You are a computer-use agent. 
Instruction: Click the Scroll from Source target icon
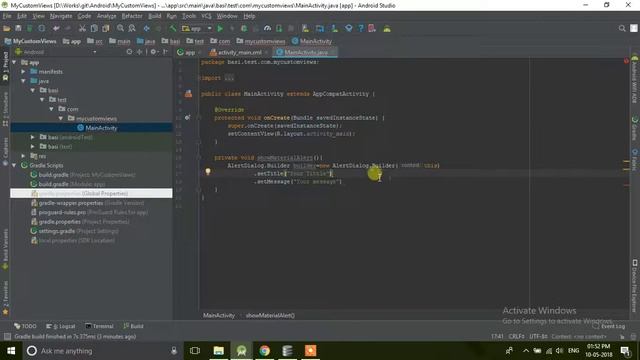(129, 52)
